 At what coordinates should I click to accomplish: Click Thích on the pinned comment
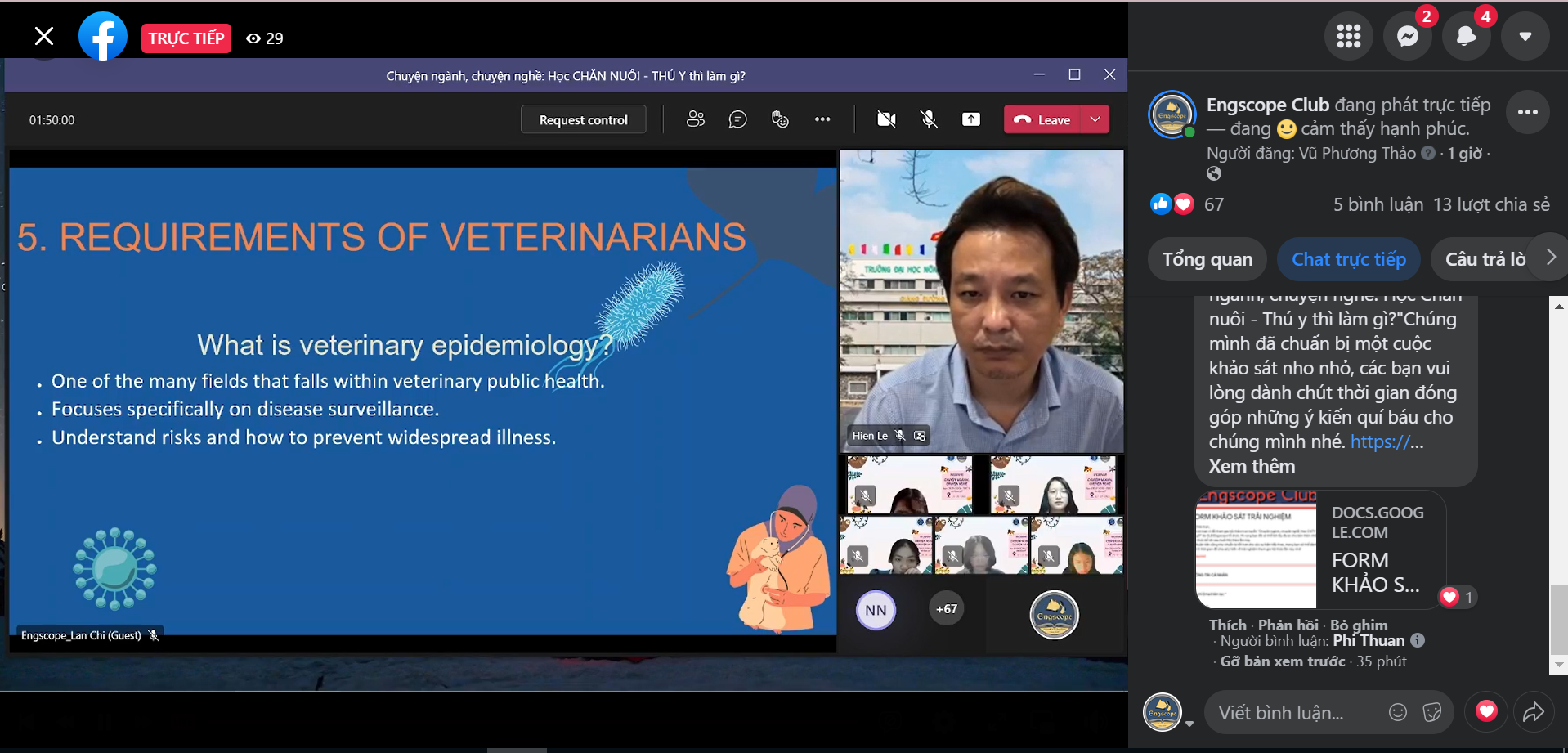pyautogui.click(x=1227, y=625)
